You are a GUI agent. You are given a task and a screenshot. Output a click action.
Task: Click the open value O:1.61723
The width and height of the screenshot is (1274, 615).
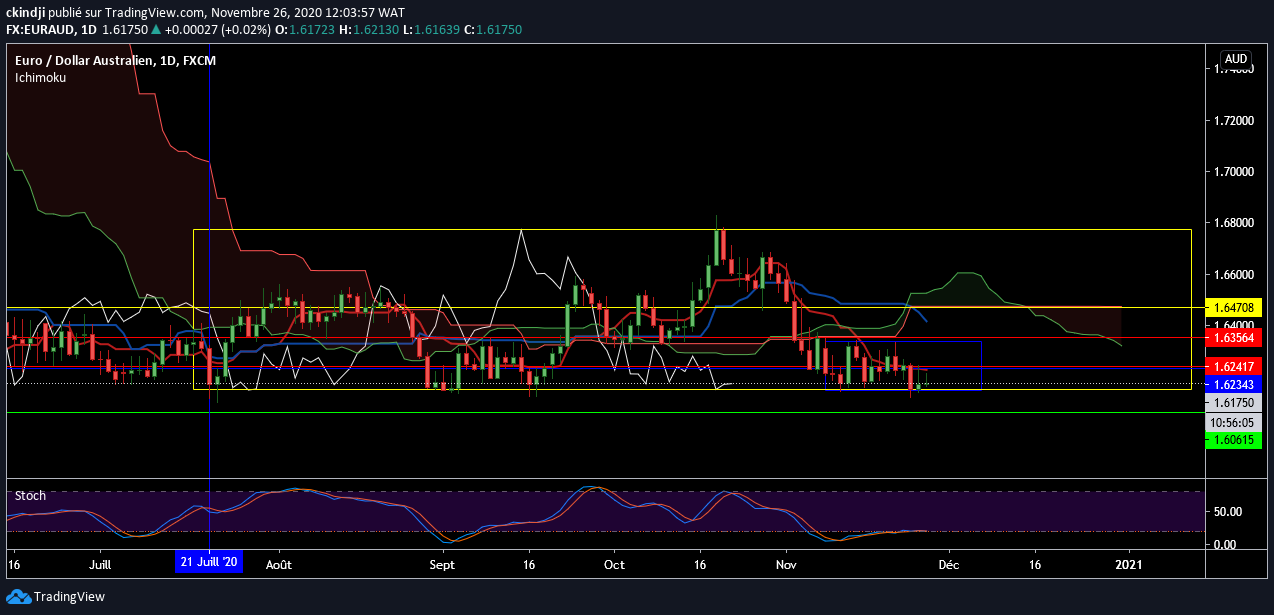point(305,30)
